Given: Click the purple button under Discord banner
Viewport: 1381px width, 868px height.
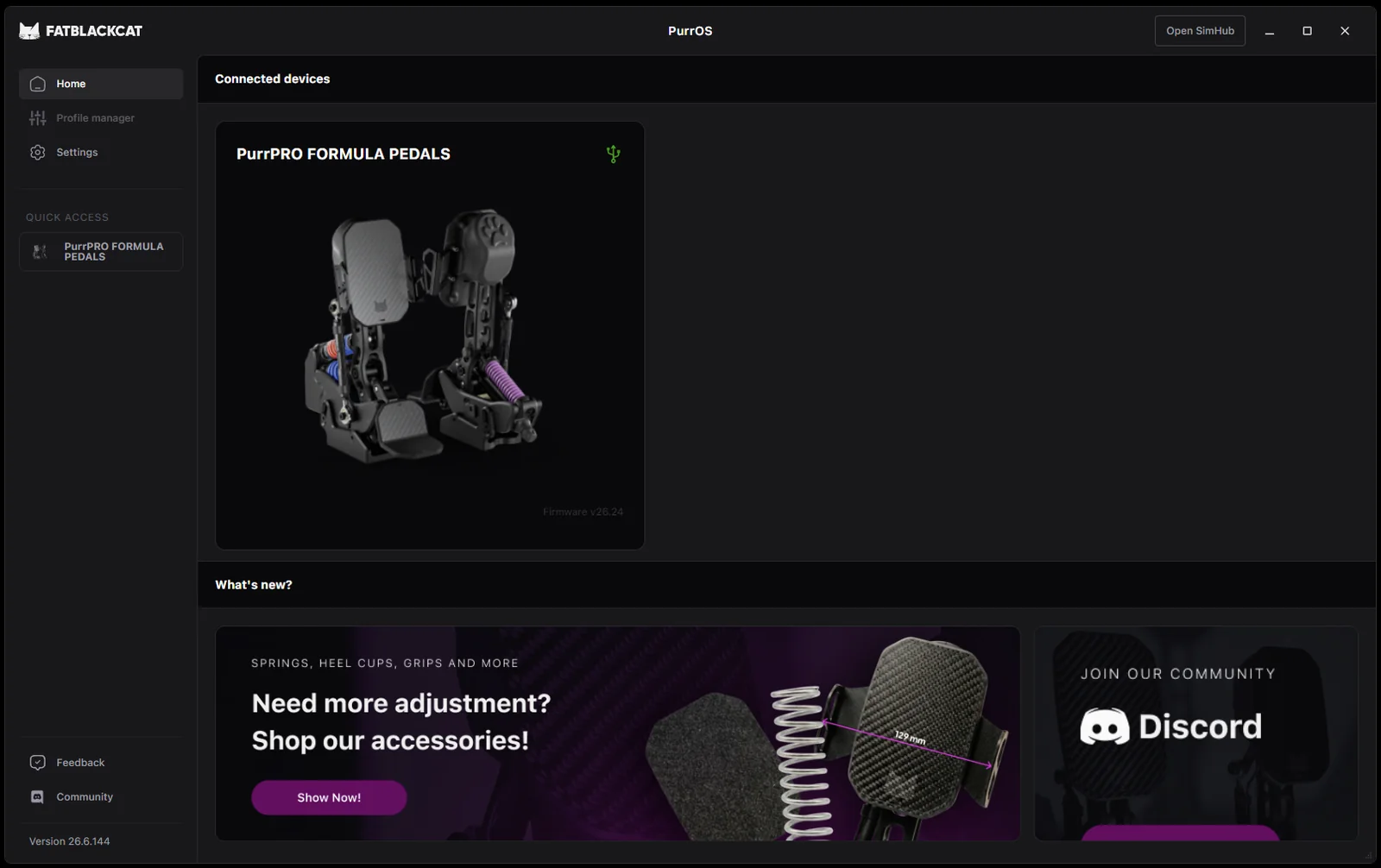Looking at the screenshot, I should 1181,833.
